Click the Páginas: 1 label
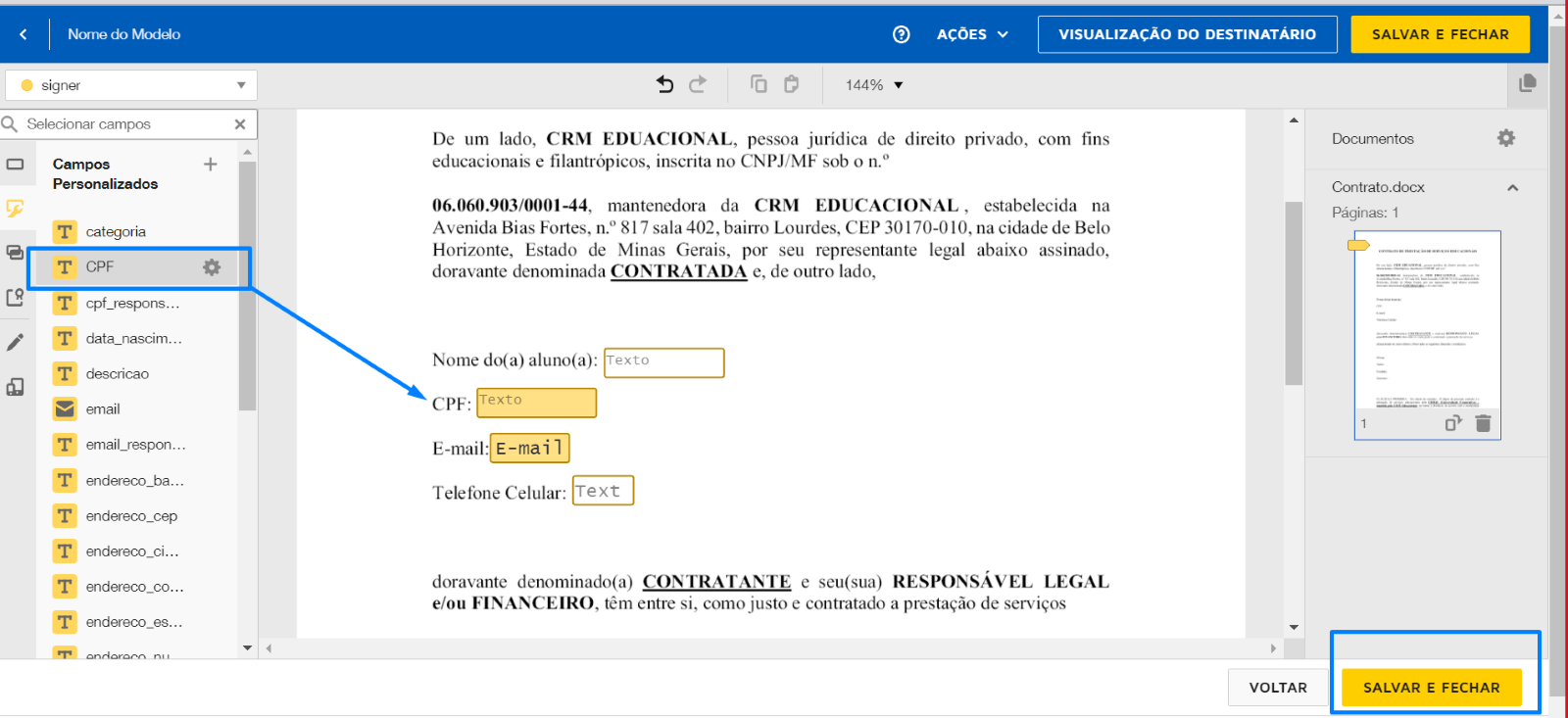 [1364, 213]
